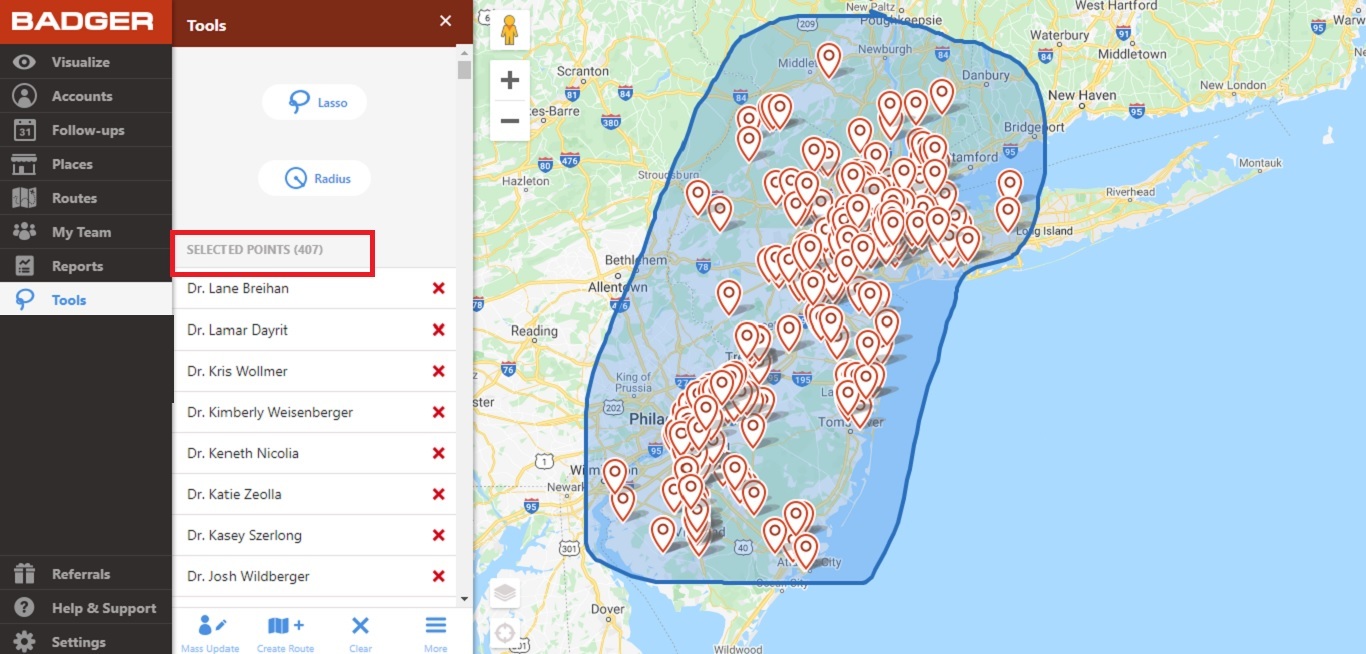
Task: Clear the selected points
Action: pyautogui.click(x=360, y=633)
